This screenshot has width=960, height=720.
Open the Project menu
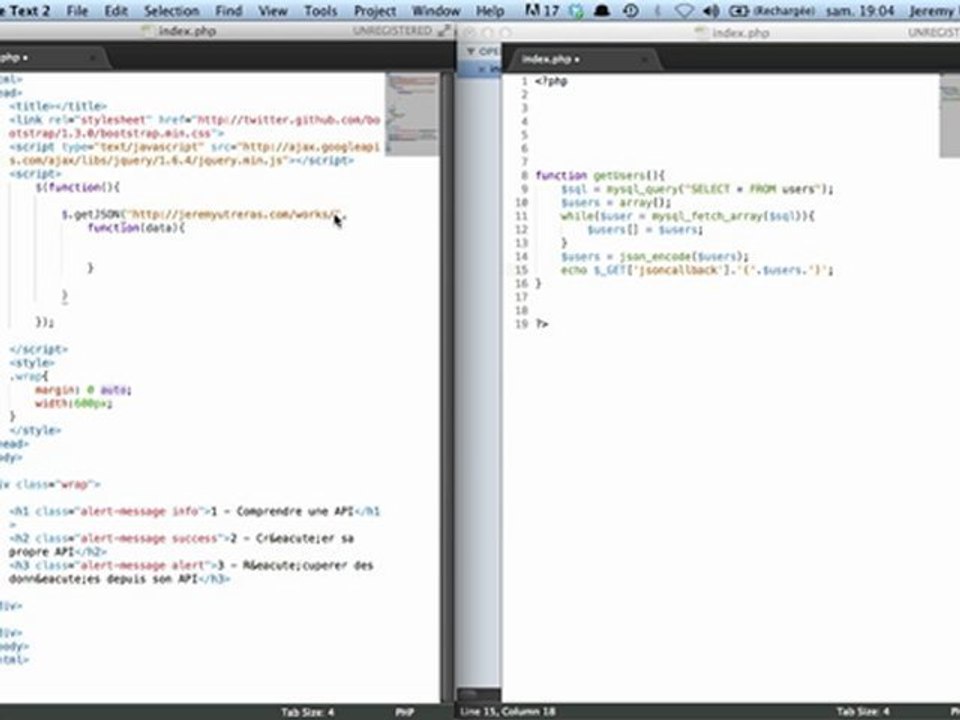375,10
